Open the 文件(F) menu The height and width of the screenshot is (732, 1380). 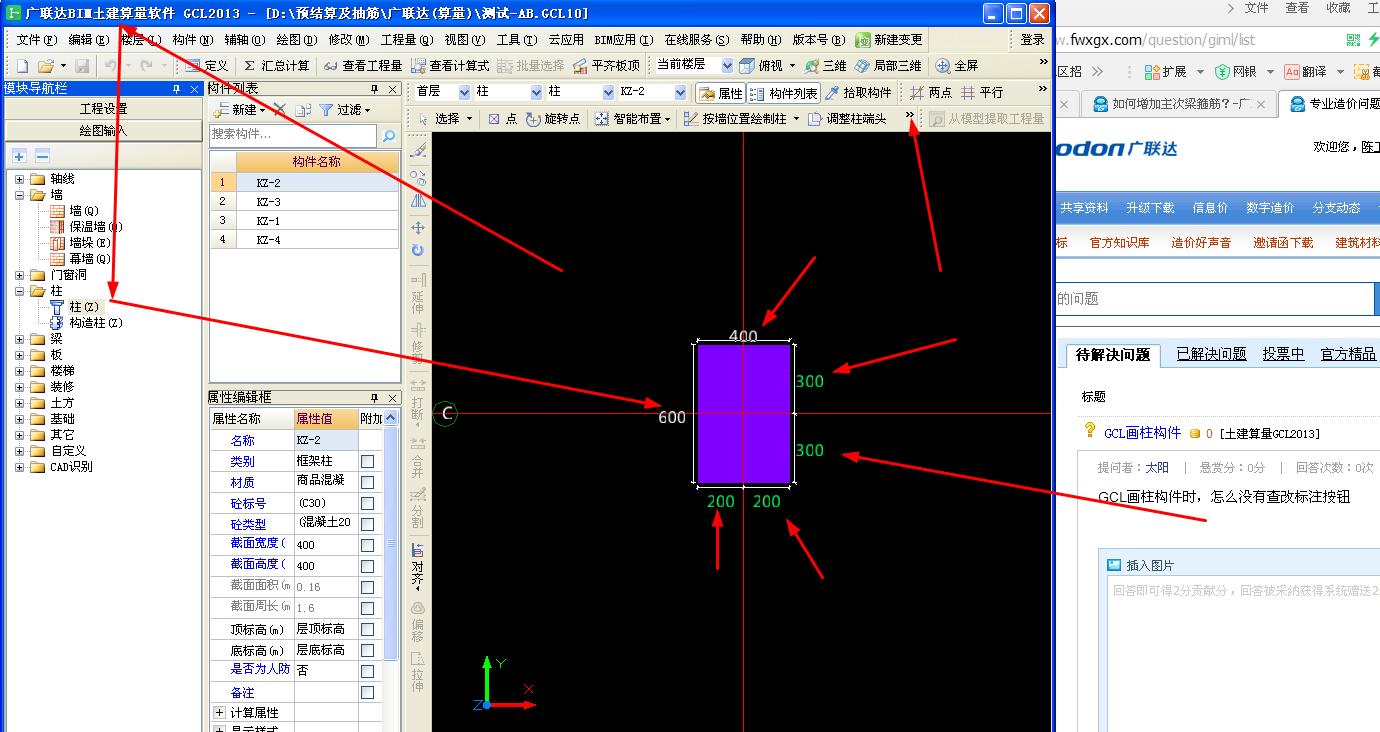(x=36, y=40)
